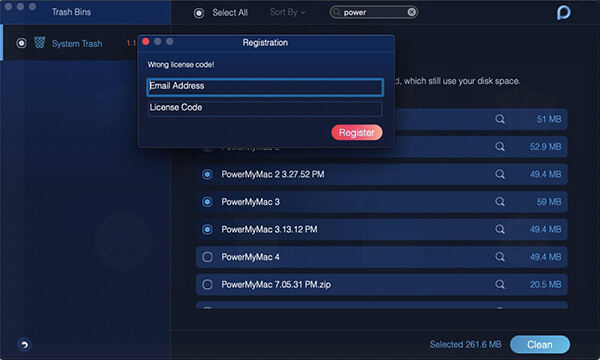Screen dimensions: 600x360
Task: Click the PowerMyMac 7.05.31 PM.zip file name
Action: (x=276, y=285)
